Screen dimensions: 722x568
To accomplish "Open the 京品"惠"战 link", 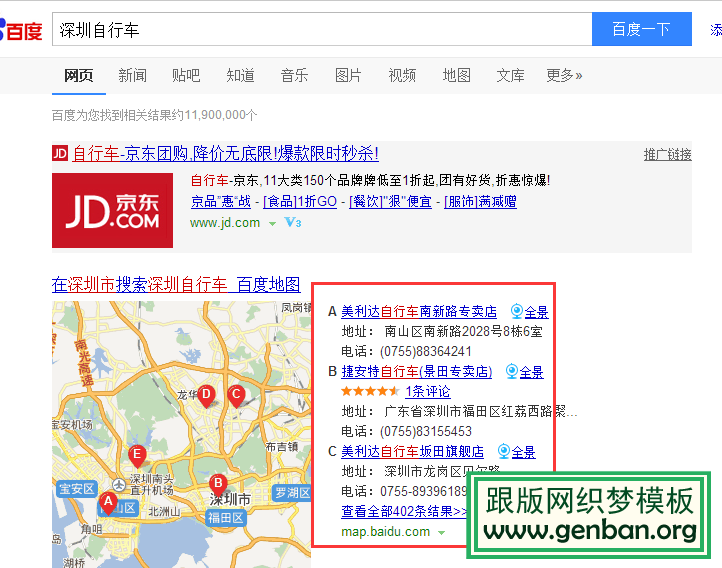I will [x=221, y=202].
